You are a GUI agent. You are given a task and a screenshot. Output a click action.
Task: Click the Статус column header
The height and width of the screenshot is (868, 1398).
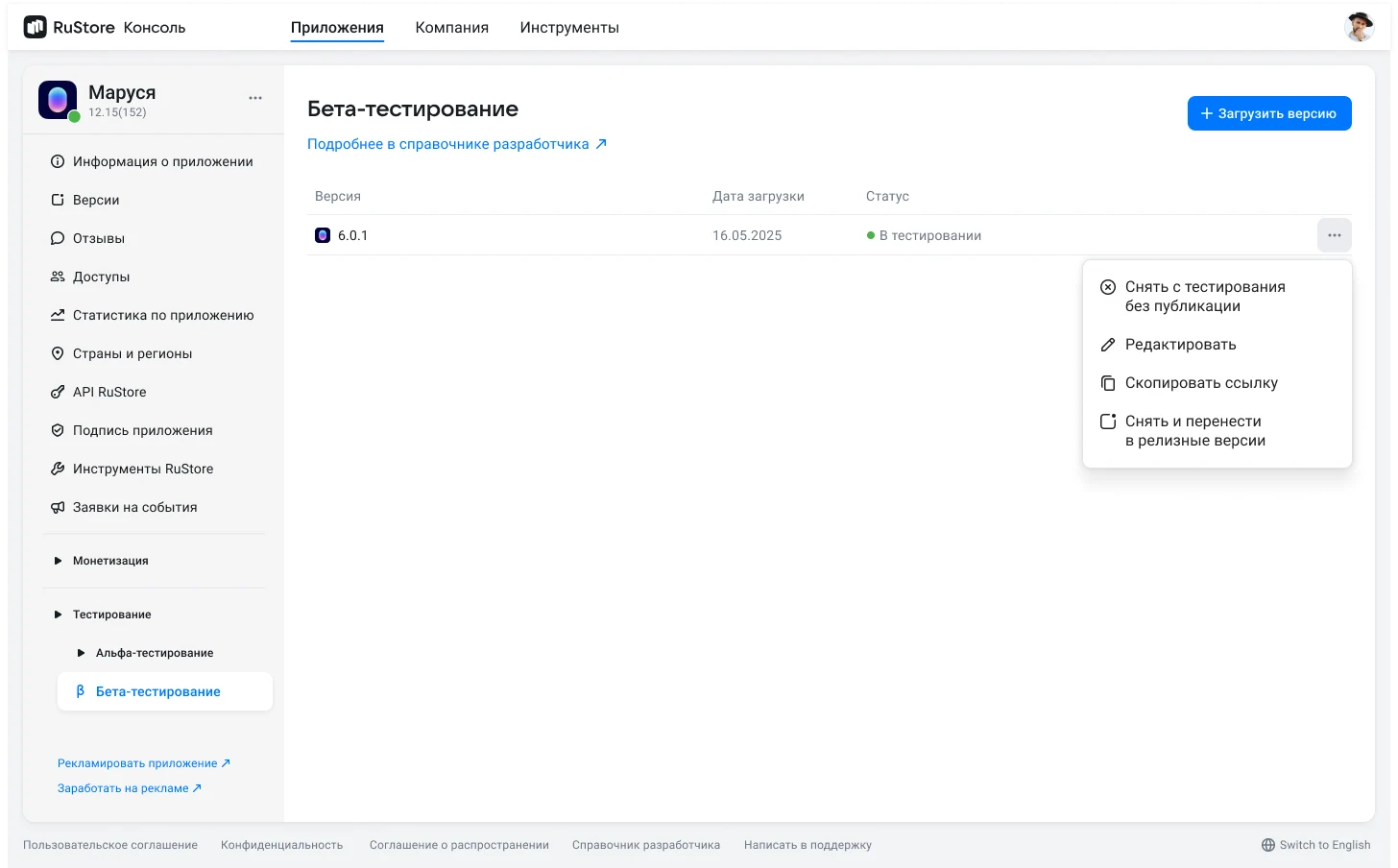[x=887, y=196]
